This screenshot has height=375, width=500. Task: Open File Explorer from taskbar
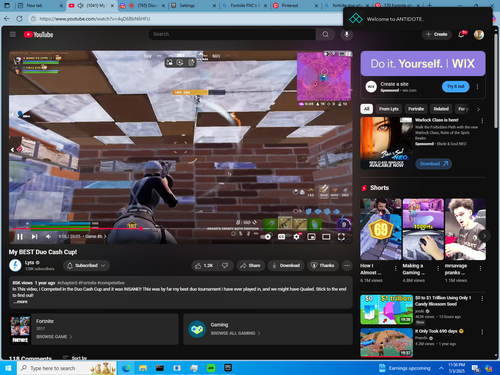(x=143, y=368)
